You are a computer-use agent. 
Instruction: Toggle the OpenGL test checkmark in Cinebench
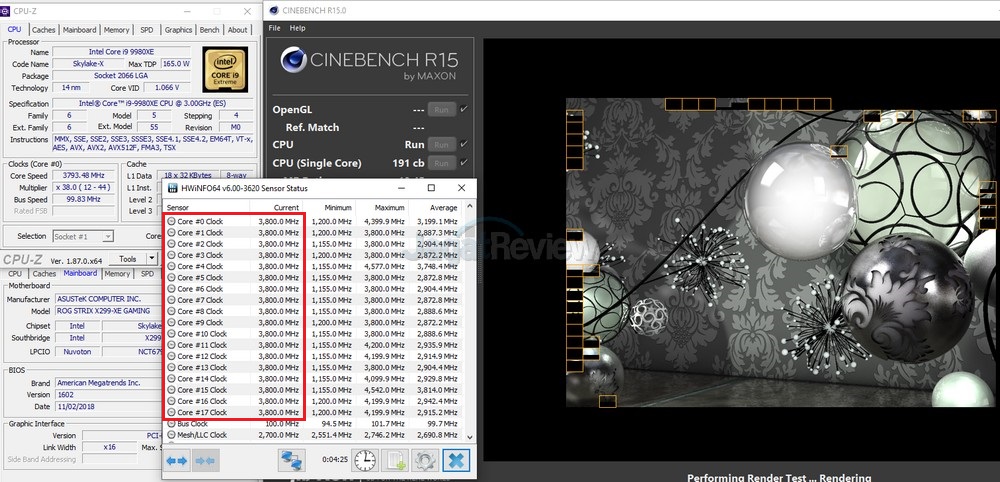464,109
